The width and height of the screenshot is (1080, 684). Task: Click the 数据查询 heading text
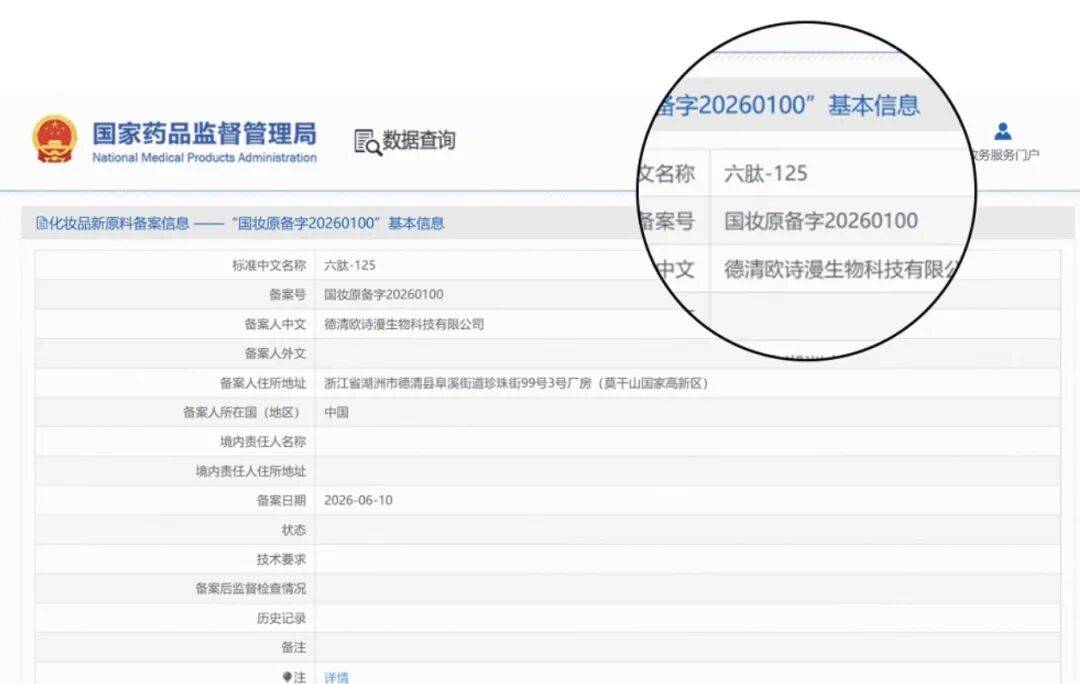click(419, 141)
